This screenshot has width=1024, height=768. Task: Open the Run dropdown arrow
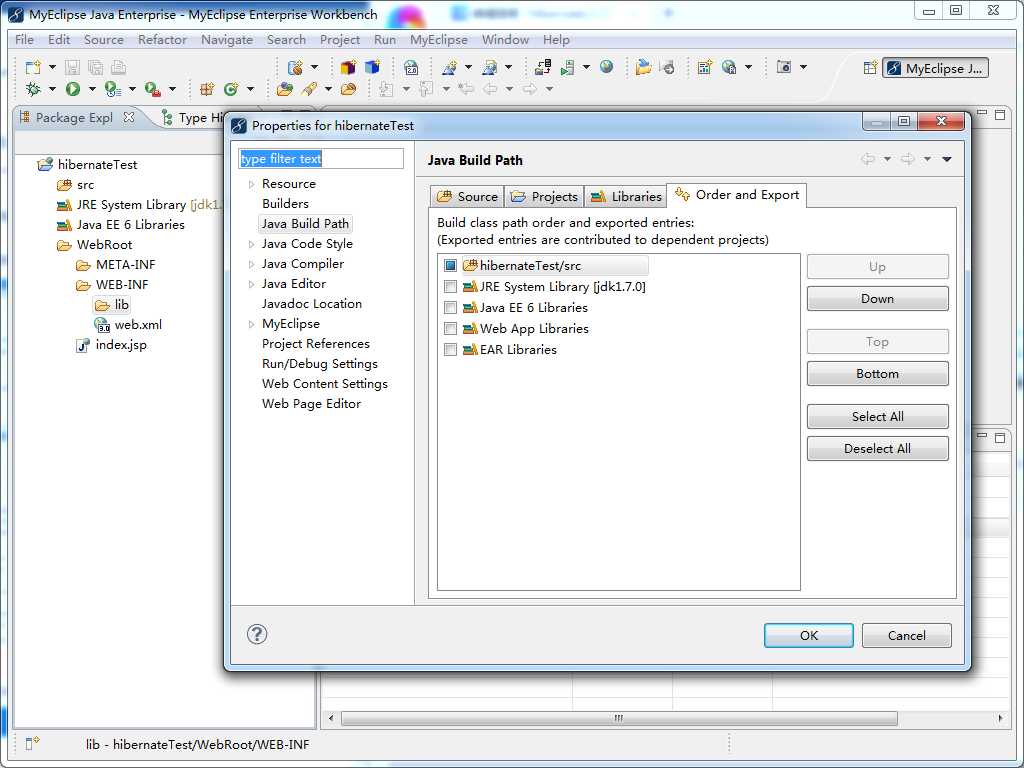(x=92, y=89)
